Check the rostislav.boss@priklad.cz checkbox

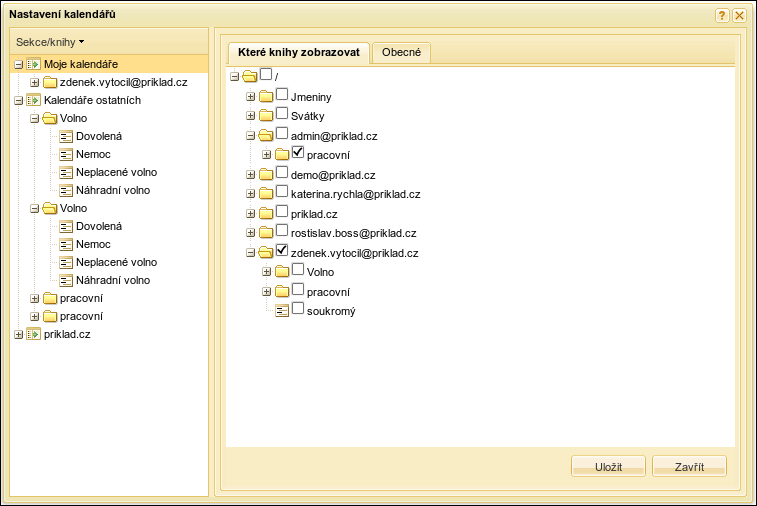click(x=282, y=231)
